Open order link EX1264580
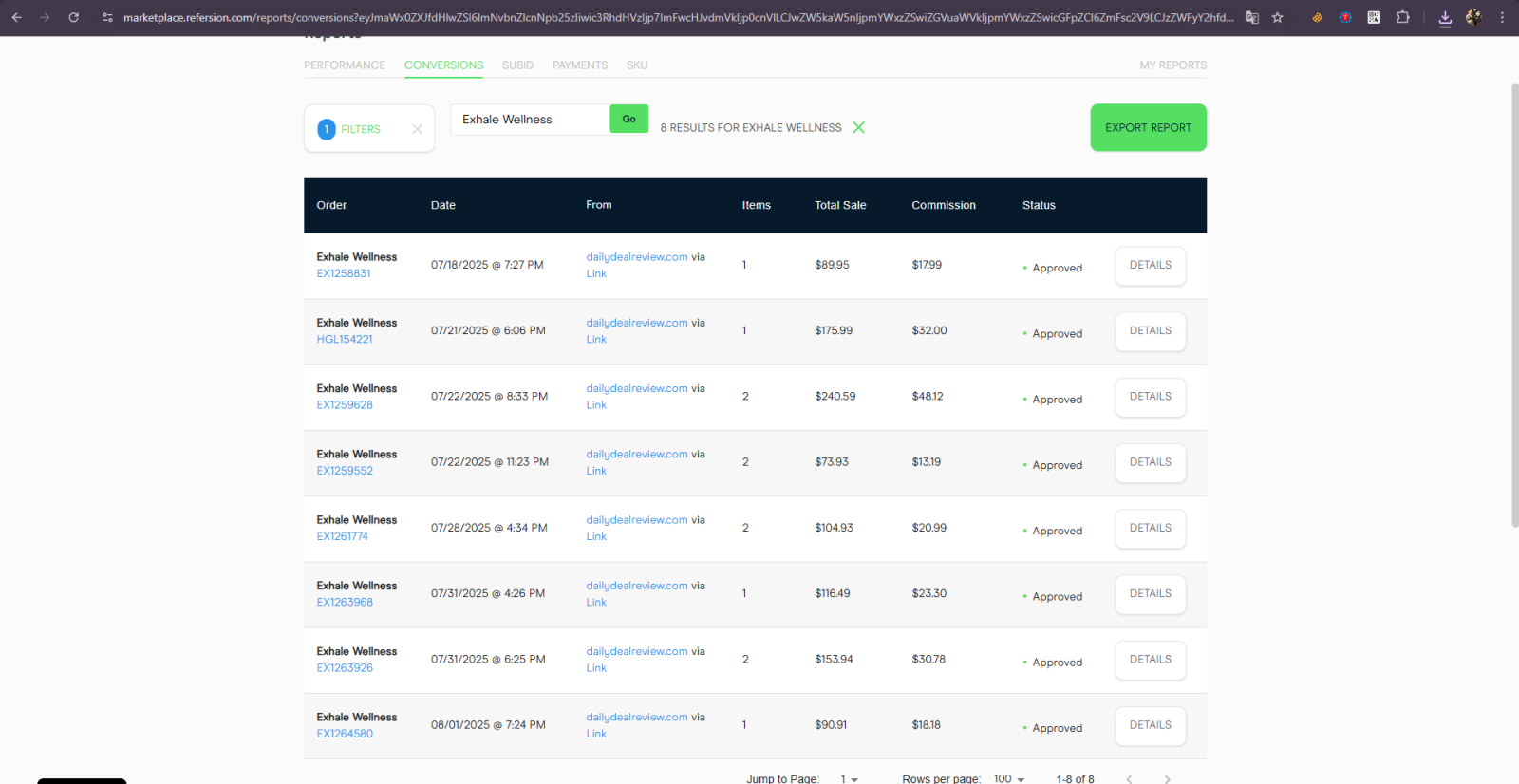 click(x=345, y=734)
